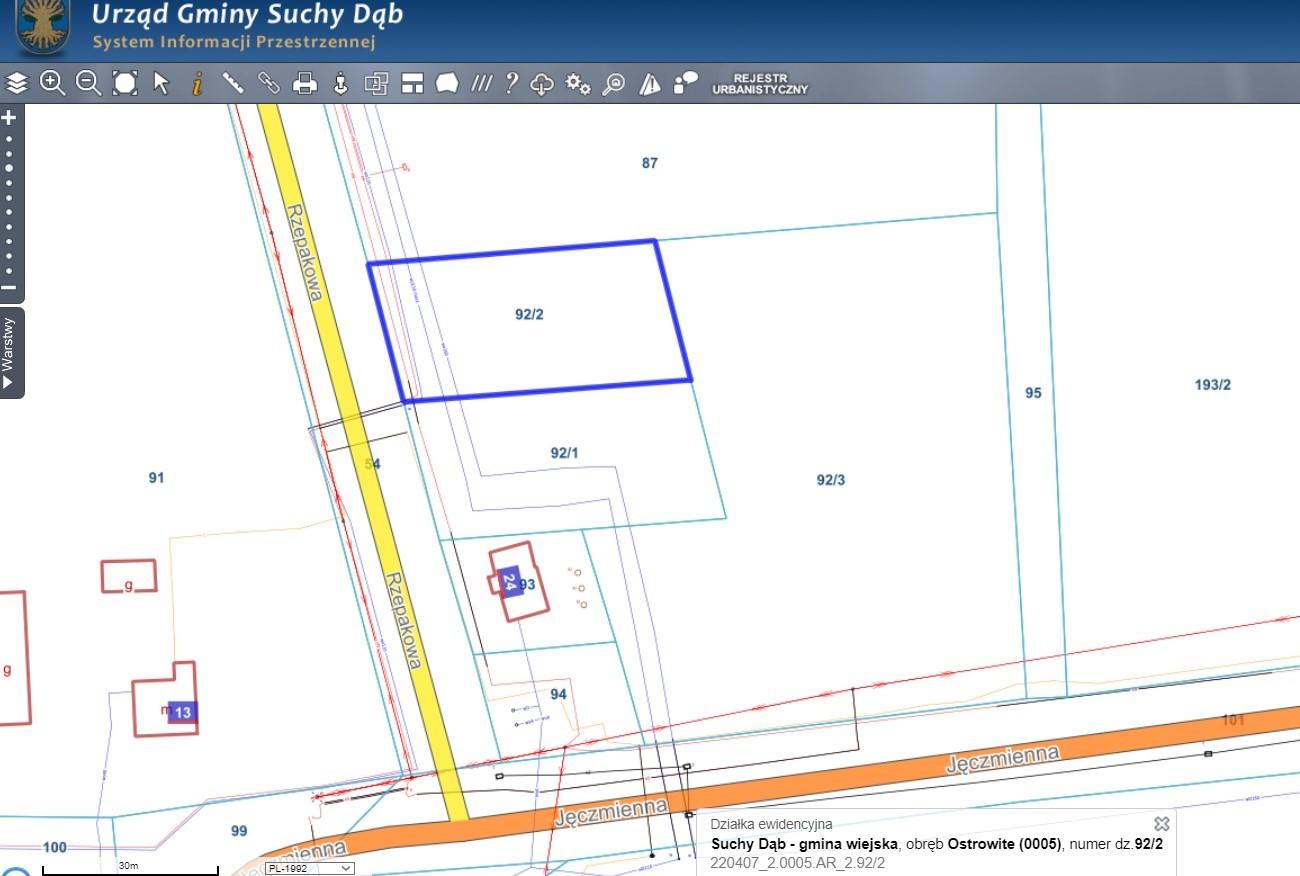Click the parcel label 92/1 on map
The image size is (1300, 876).
tap(565, 453)
